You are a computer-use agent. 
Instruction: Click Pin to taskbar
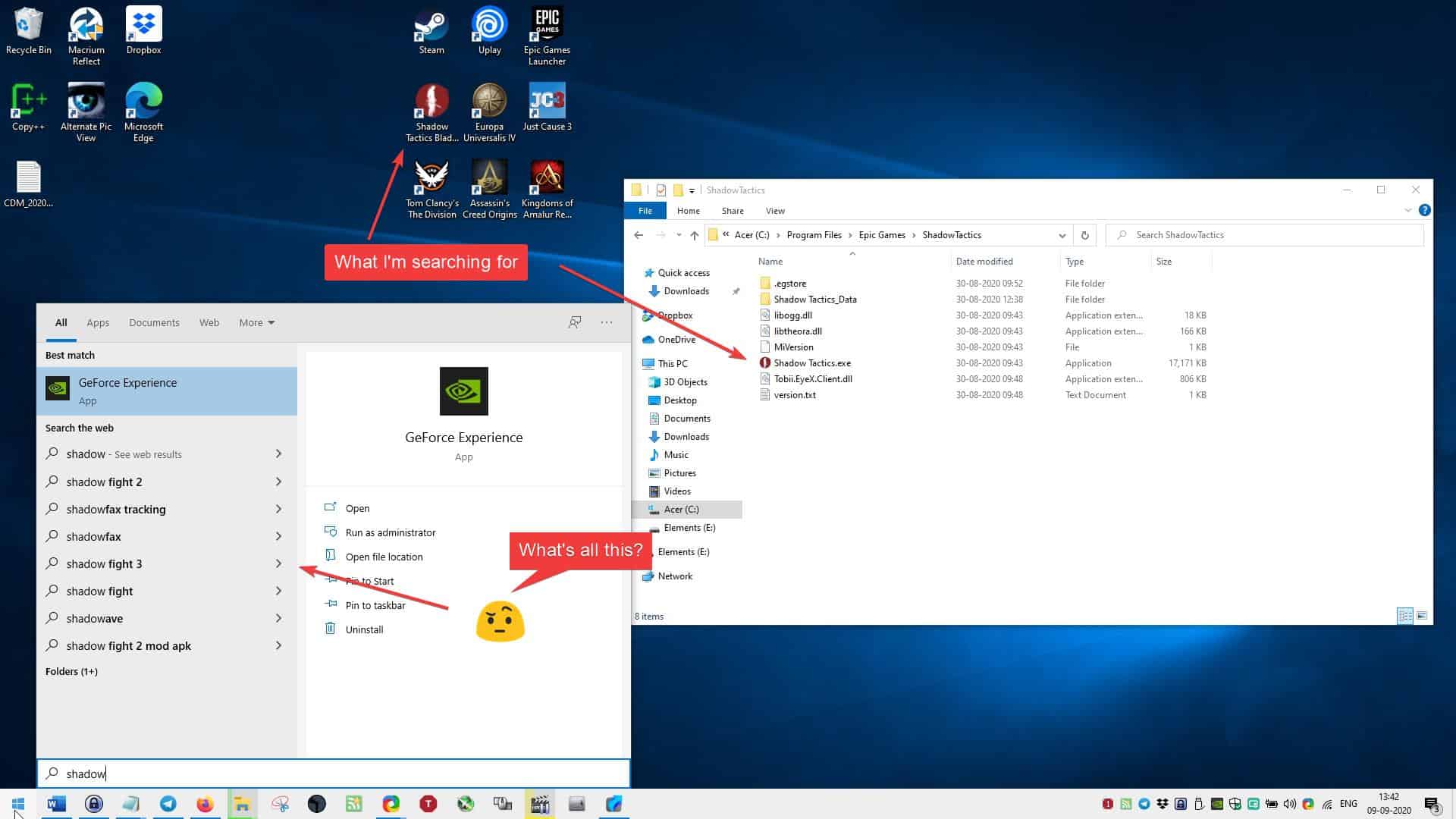[x=375, y=605]
